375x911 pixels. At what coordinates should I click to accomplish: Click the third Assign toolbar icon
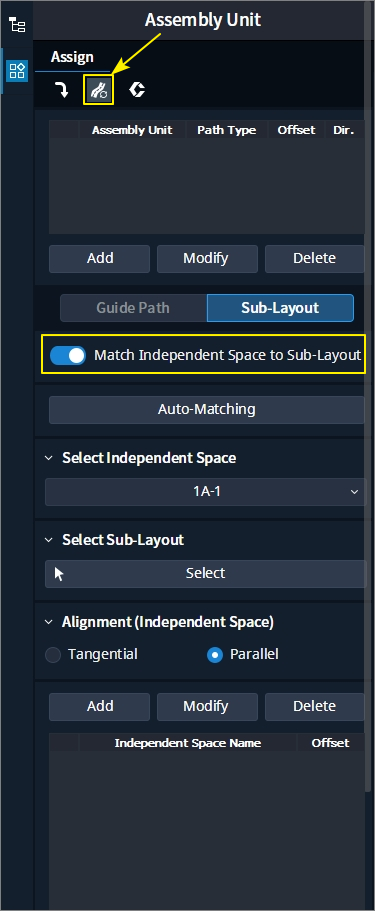pos(137,89)
